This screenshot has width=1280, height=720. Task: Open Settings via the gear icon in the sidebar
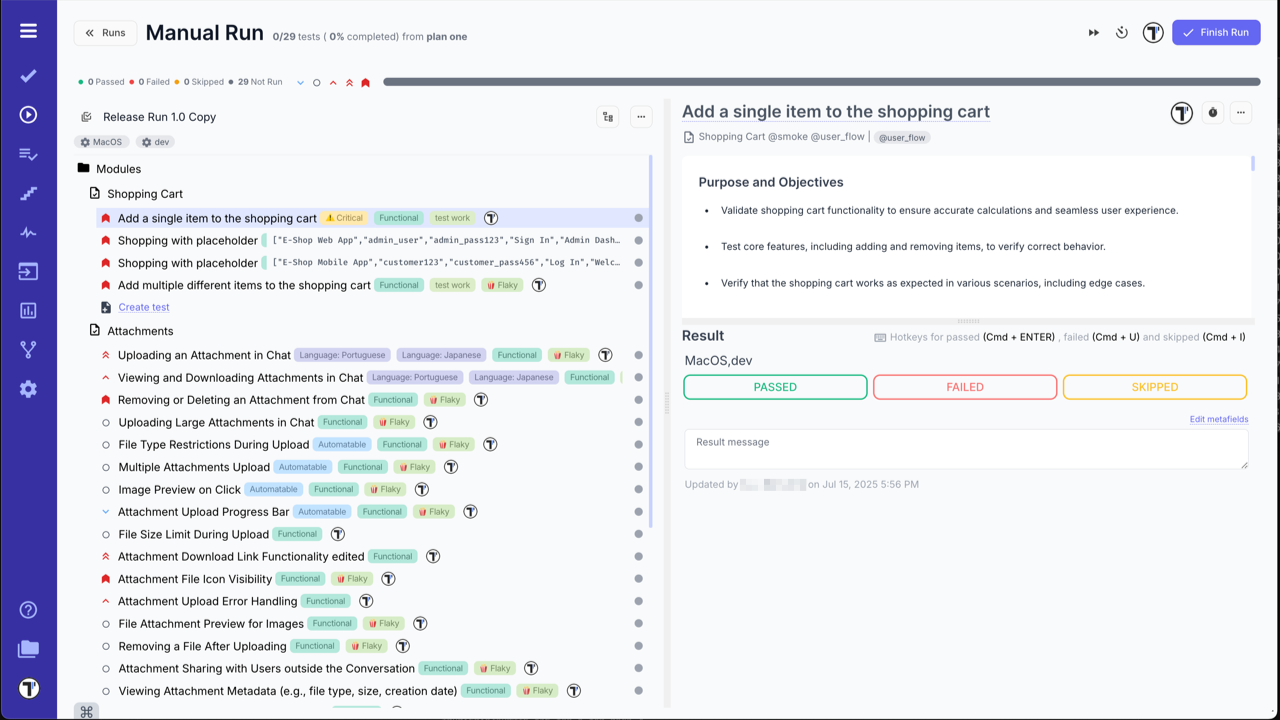tap(28, 389)
